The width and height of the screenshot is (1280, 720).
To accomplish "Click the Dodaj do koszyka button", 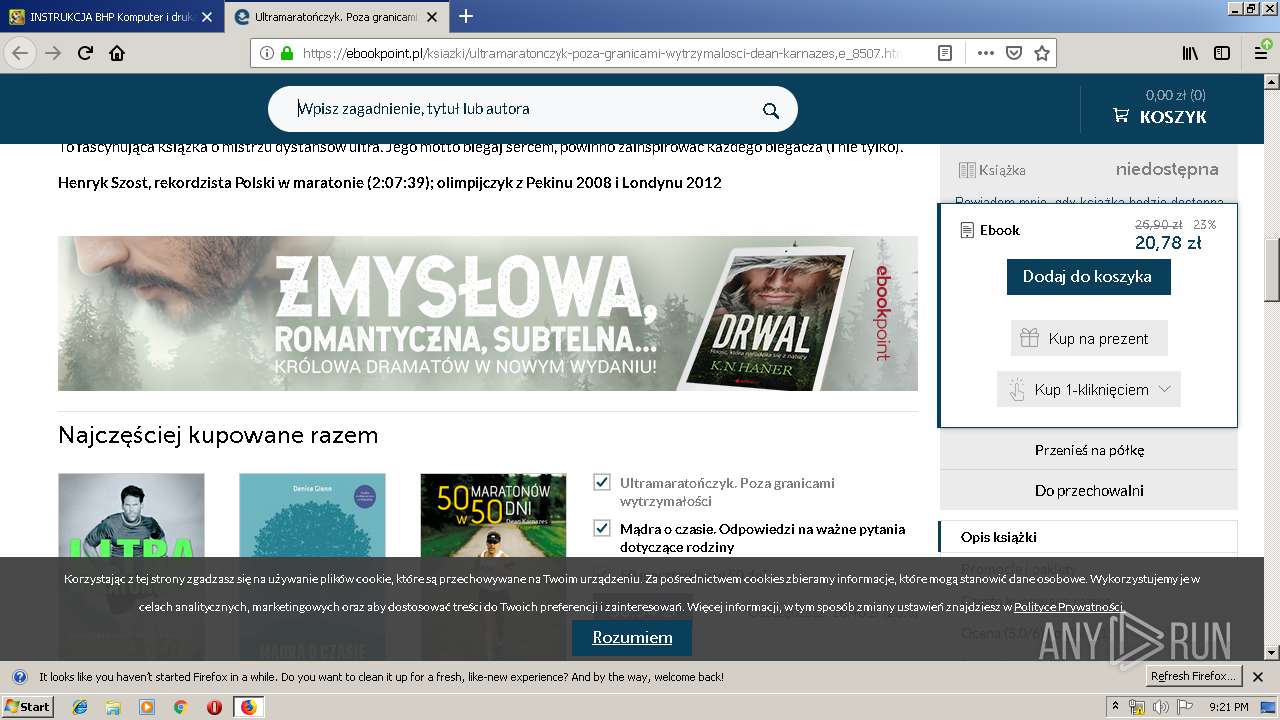I will point(1088,277).
